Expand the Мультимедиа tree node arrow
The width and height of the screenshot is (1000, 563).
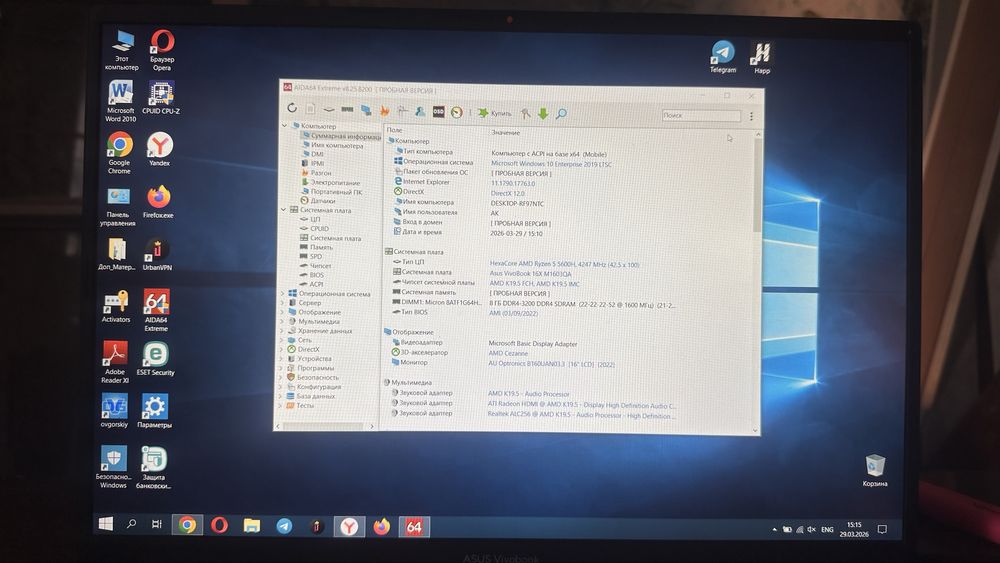tap(282, 321)
